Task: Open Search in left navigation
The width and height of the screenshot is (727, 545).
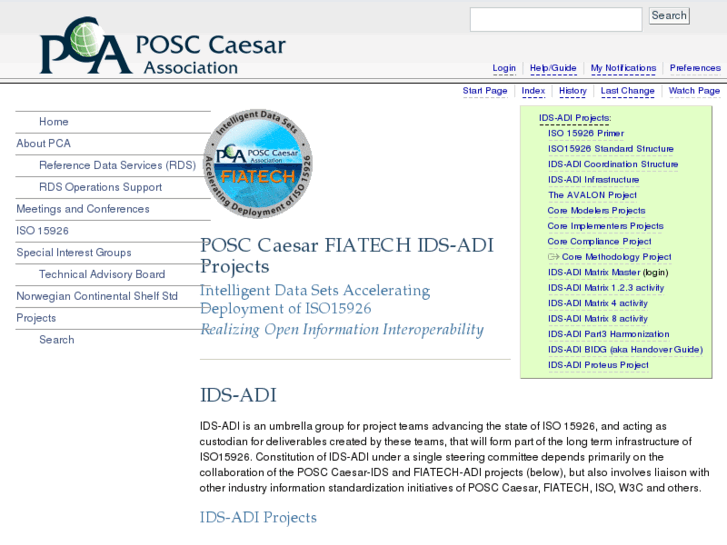Action: coord(57,340)
